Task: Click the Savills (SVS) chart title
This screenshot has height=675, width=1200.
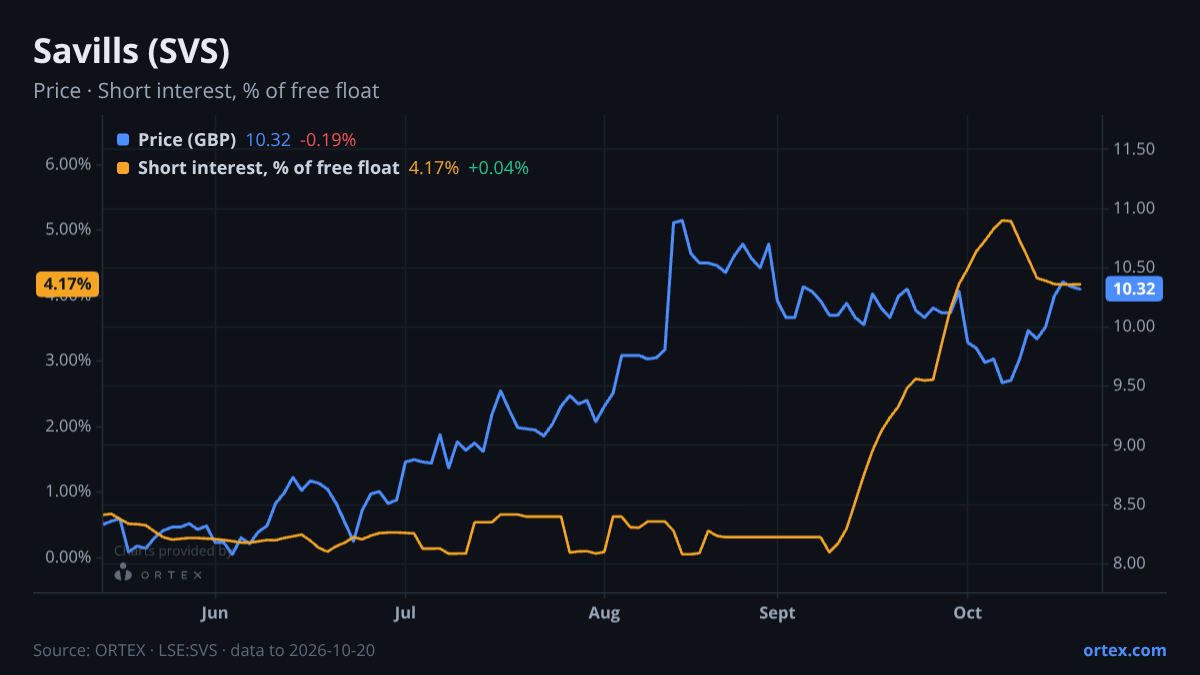Action: 132,51
